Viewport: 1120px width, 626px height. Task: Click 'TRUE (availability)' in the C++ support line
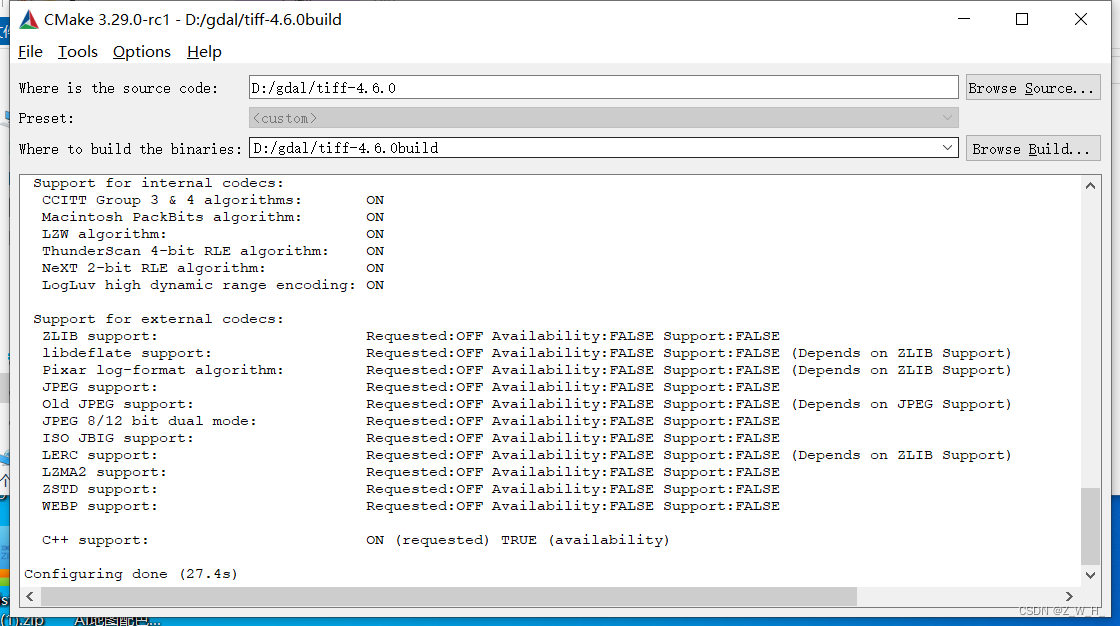pyautogui.click(x=586, y=540)
